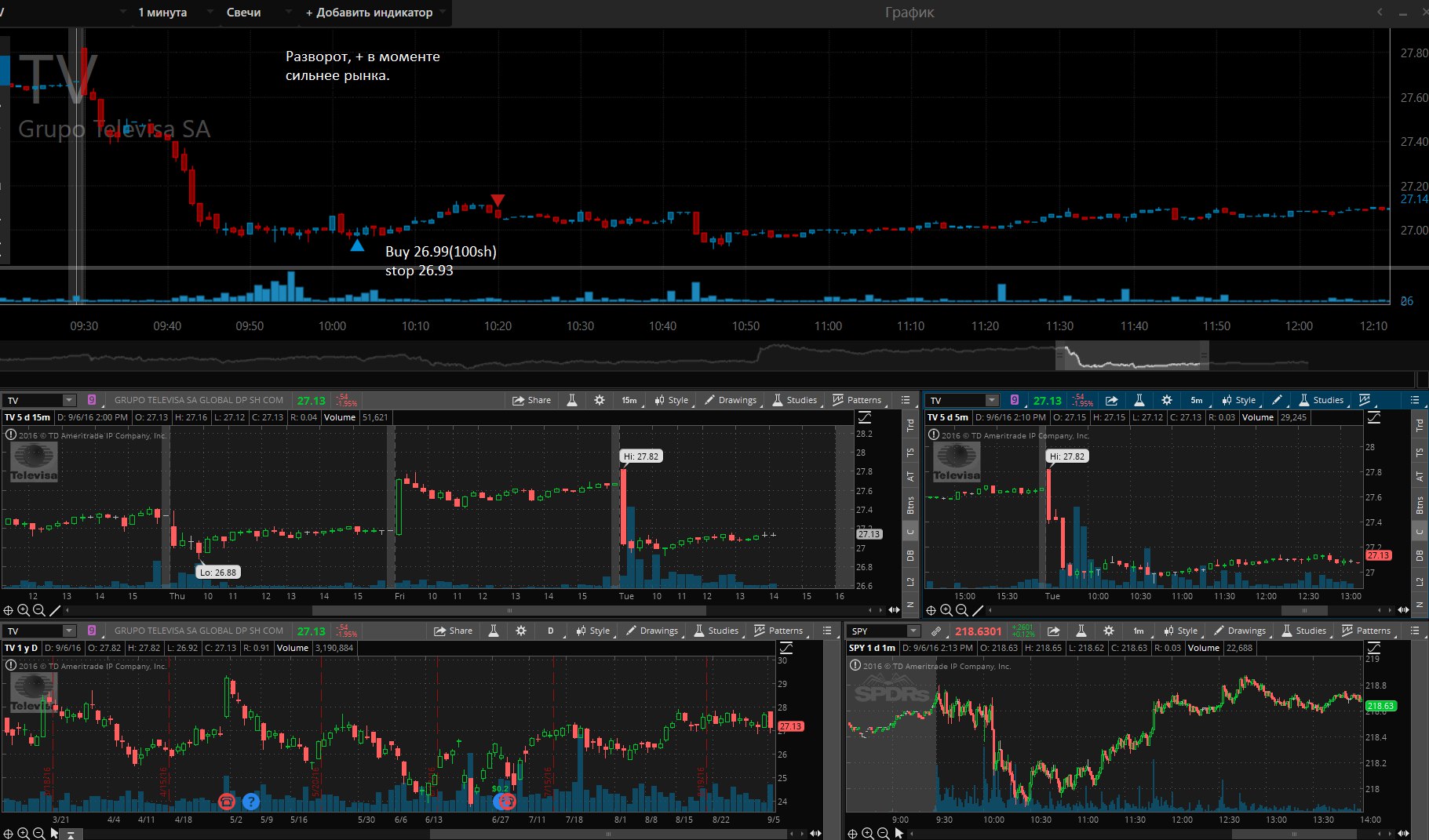Open the 1m aggregation button in SPY chart
1429x840 pixels.
coord(1139,631)
